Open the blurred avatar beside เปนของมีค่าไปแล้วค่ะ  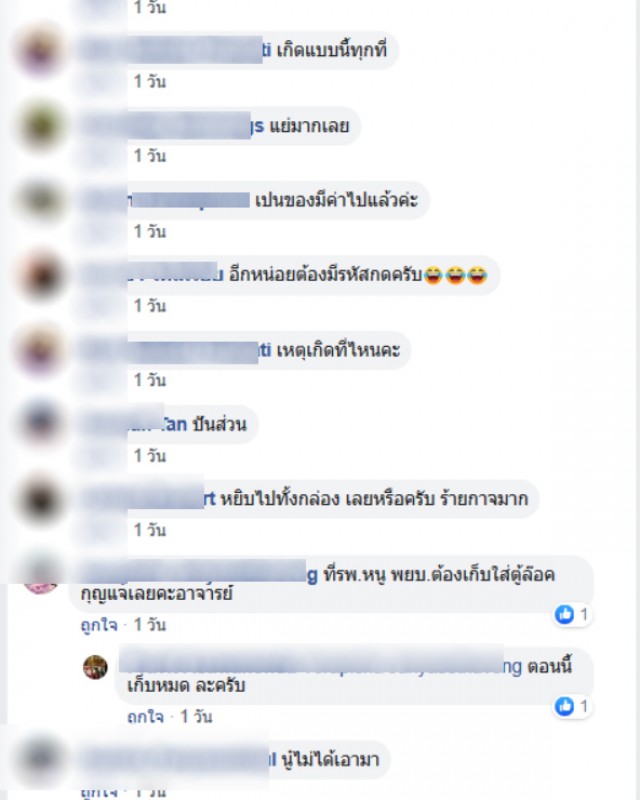coord(40,200)
